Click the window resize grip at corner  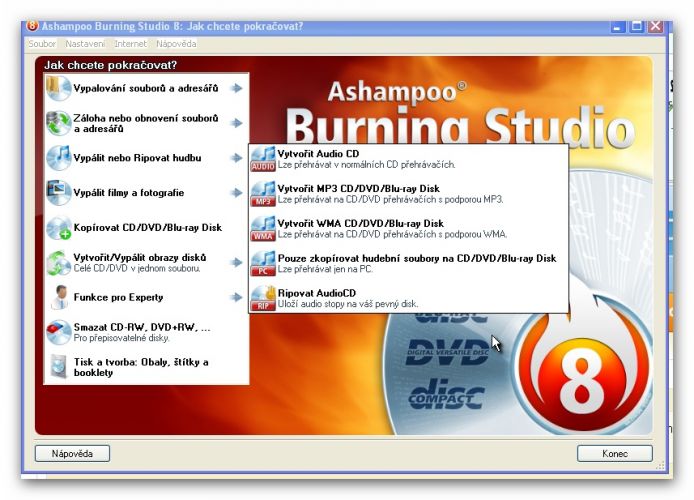coord(661,465)
